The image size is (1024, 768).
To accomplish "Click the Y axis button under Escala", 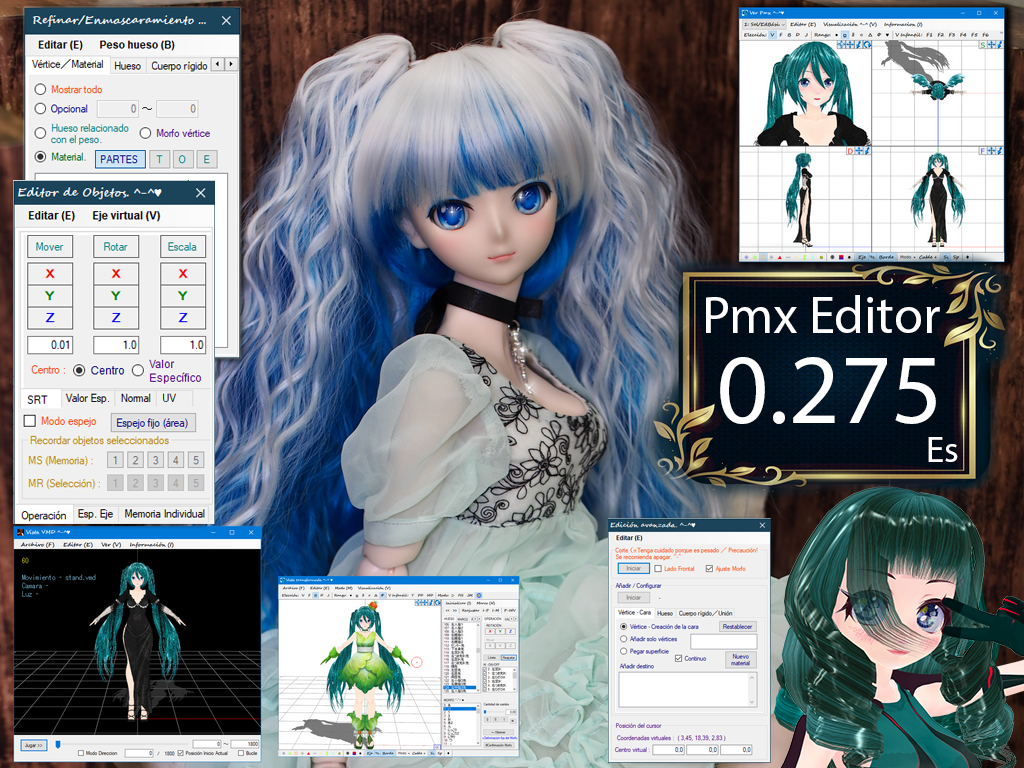I will pos(183,296).
